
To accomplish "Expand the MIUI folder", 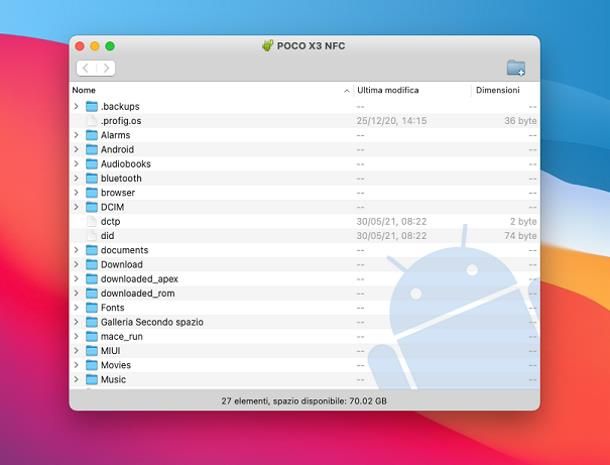I will click(76, 351).
